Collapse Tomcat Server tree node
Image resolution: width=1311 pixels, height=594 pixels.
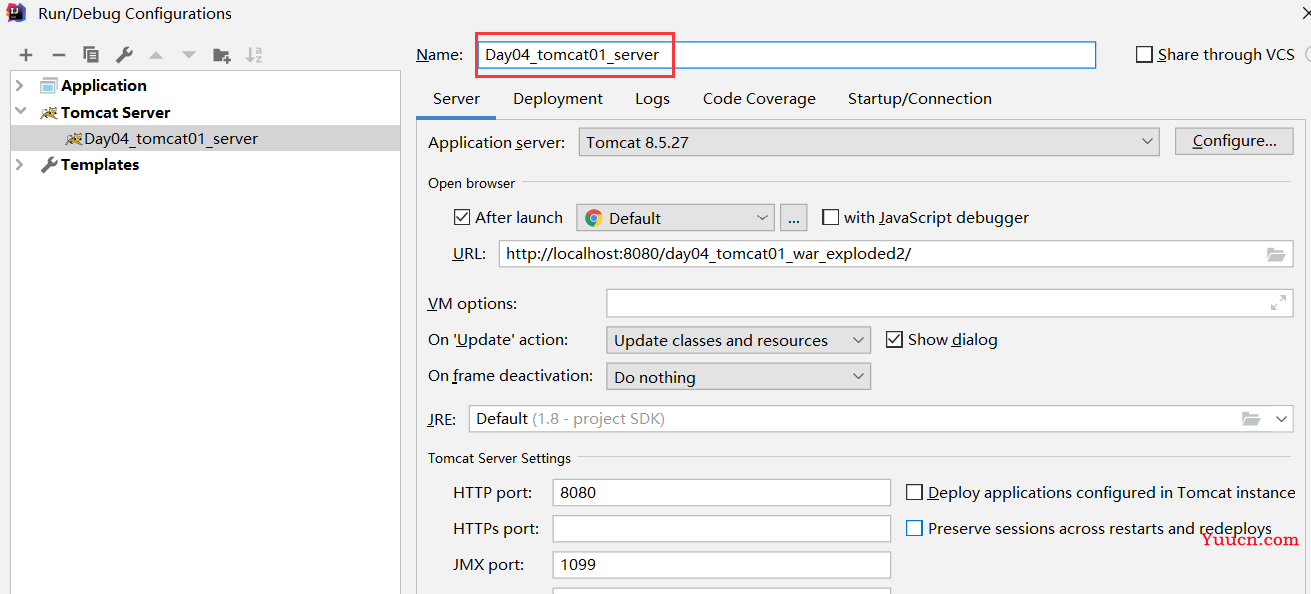coord(20,112)
